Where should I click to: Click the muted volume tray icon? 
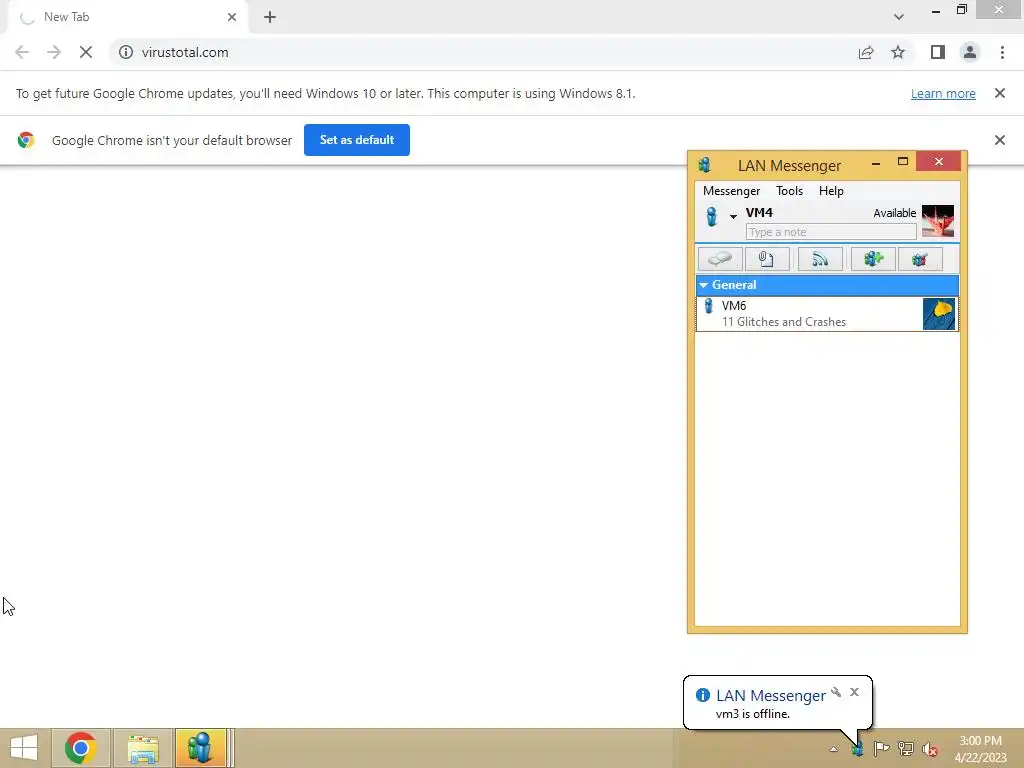click(x=930, y=749)
